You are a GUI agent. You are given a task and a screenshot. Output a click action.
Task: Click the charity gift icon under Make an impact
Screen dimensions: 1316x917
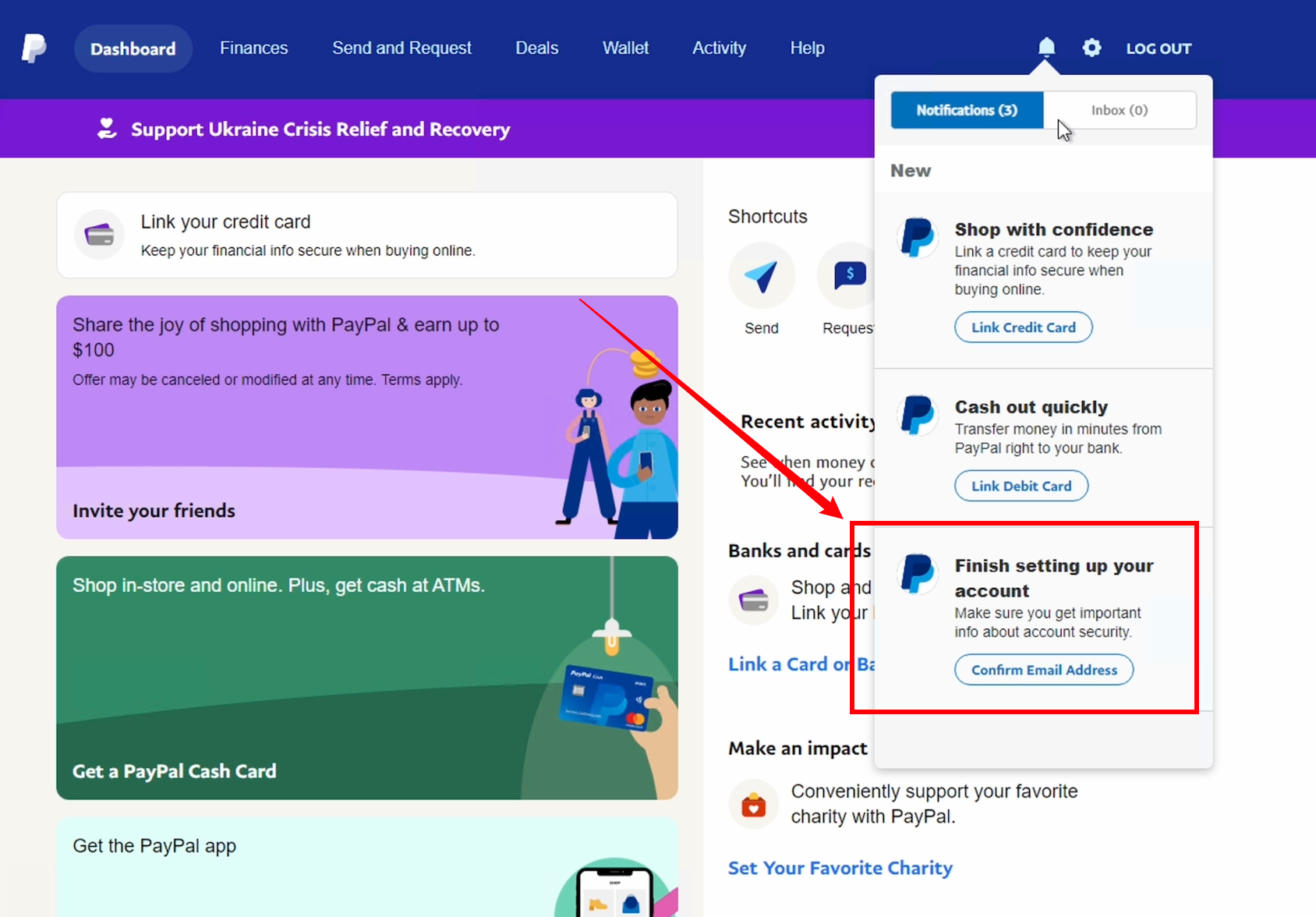753,804
